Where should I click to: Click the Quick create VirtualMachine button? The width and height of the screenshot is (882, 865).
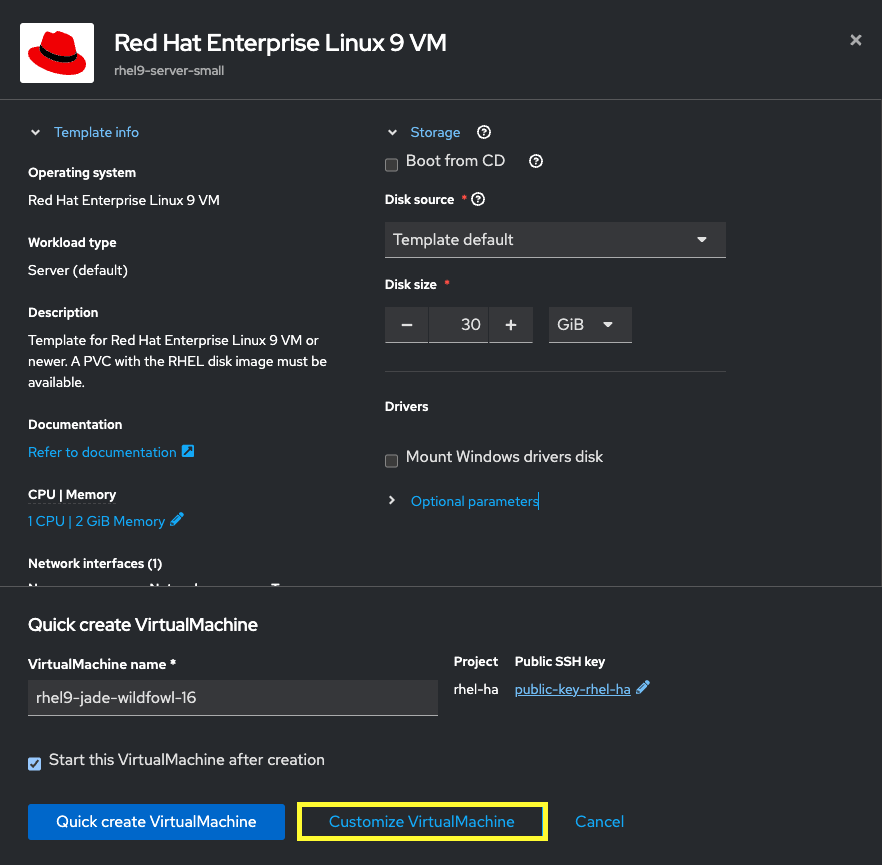pos(155,821)
